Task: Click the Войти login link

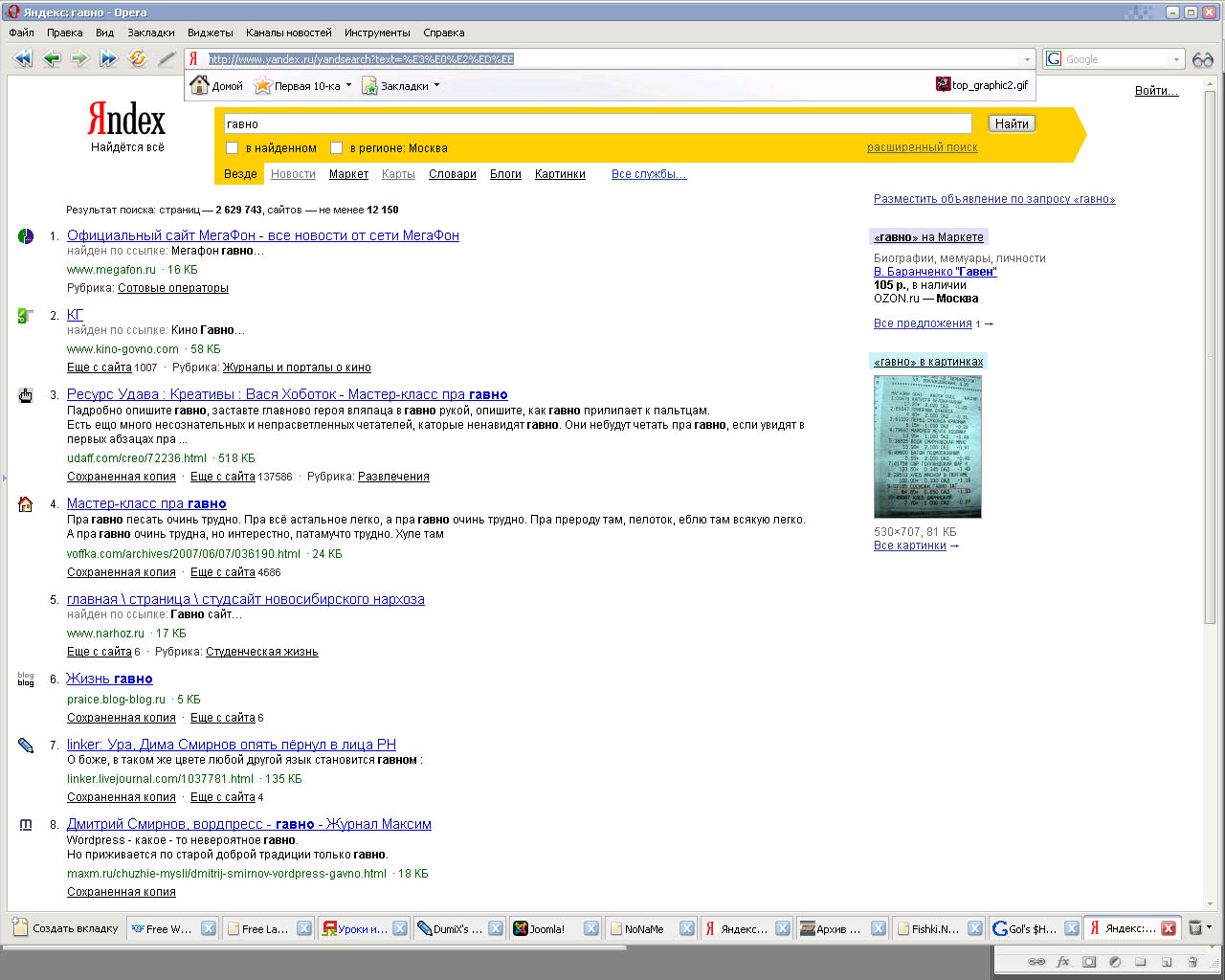Action: point(1156,91)
